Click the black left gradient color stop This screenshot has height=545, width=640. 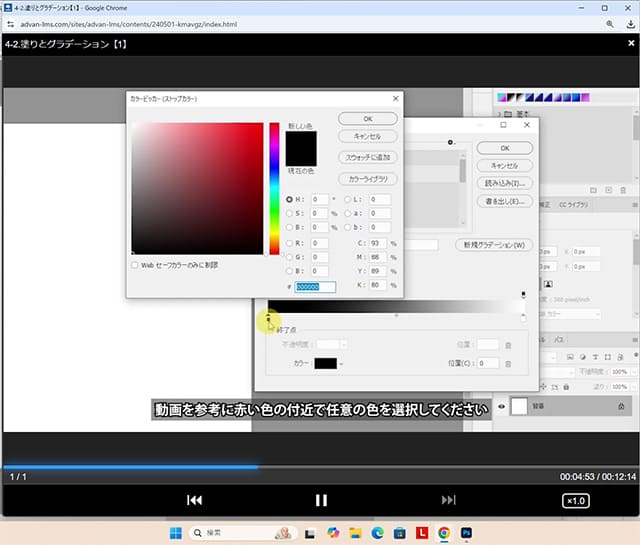click(268, 318)
